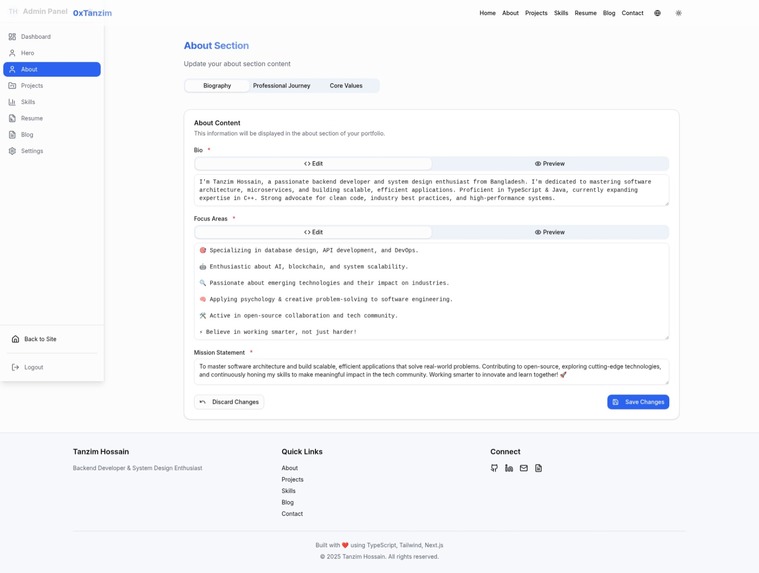Click the Logout arrow icon
The image size is (759, 573).
point(15,367)
